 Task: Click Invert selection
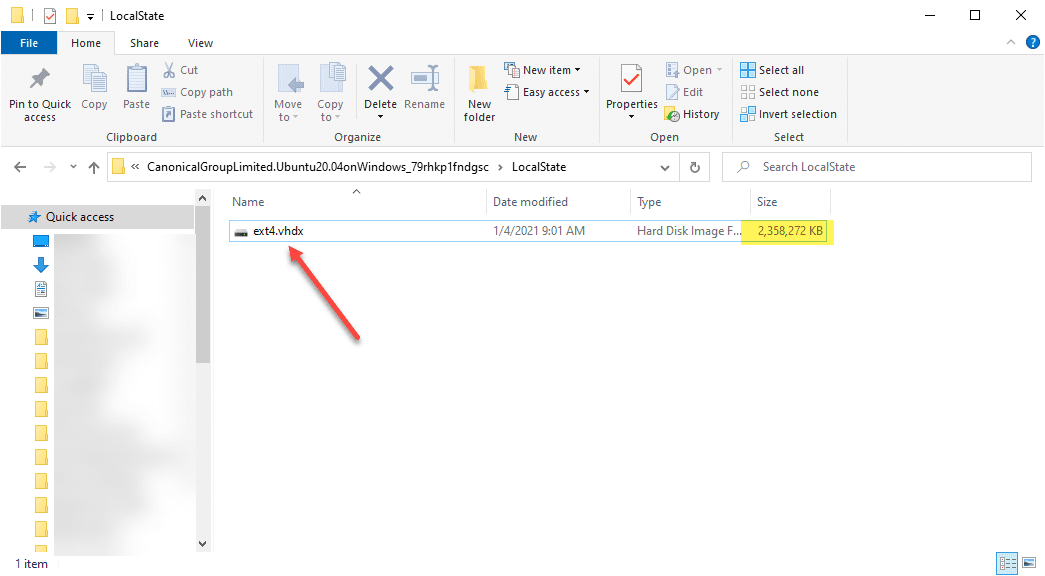[788, 114]
